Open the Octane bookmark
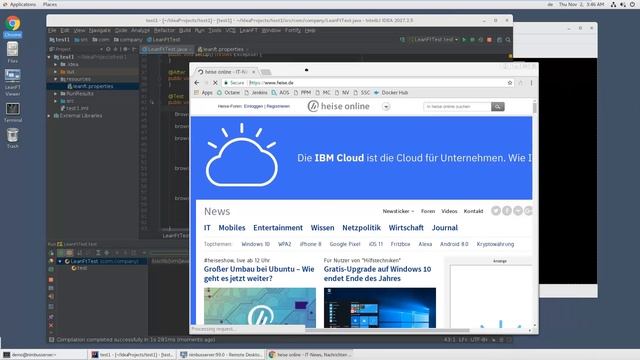640x360 pixels. [228, 93]
